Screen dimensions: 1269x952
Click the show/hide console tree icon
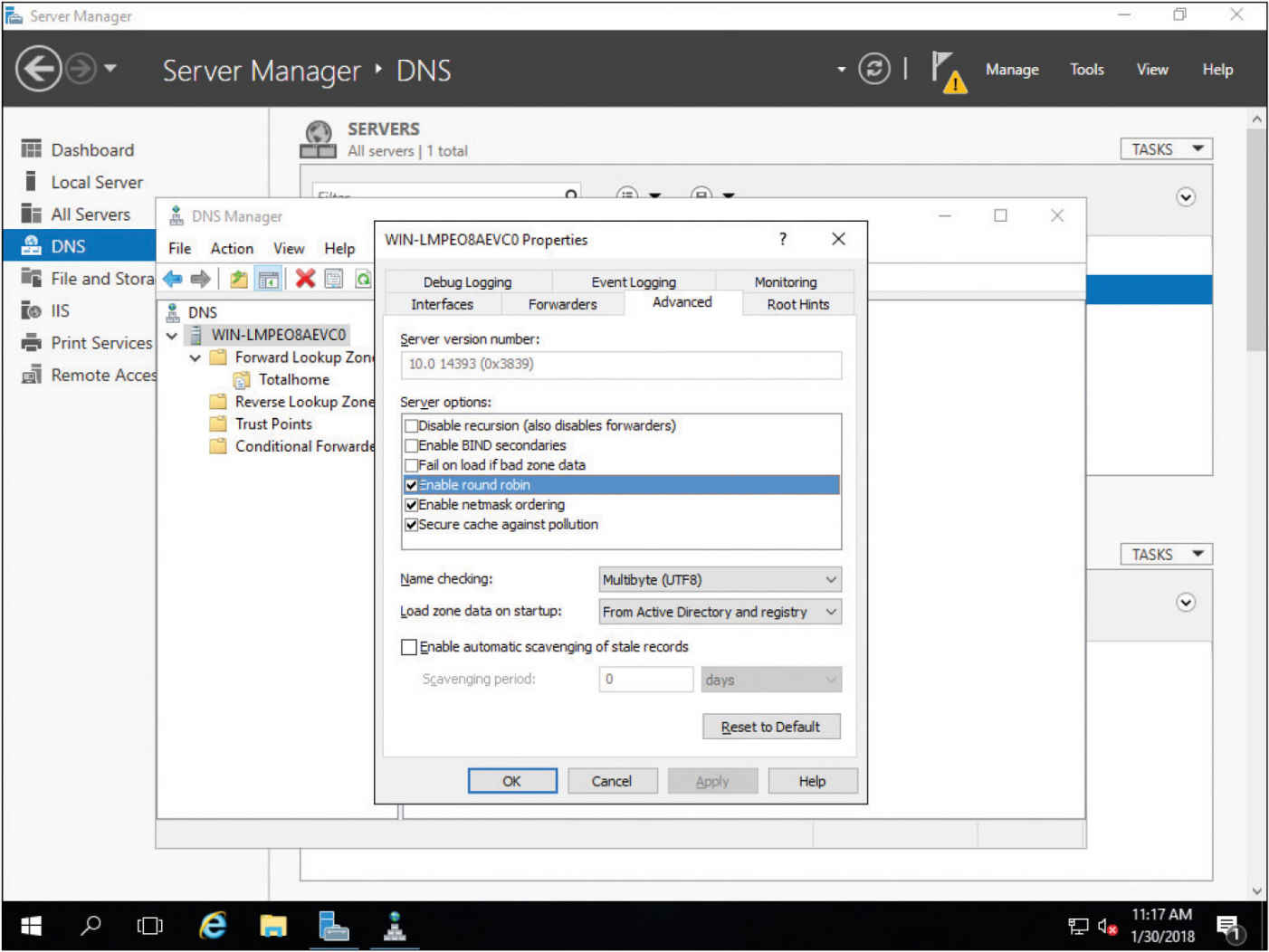pyautogui.click(x=269, y=279)
